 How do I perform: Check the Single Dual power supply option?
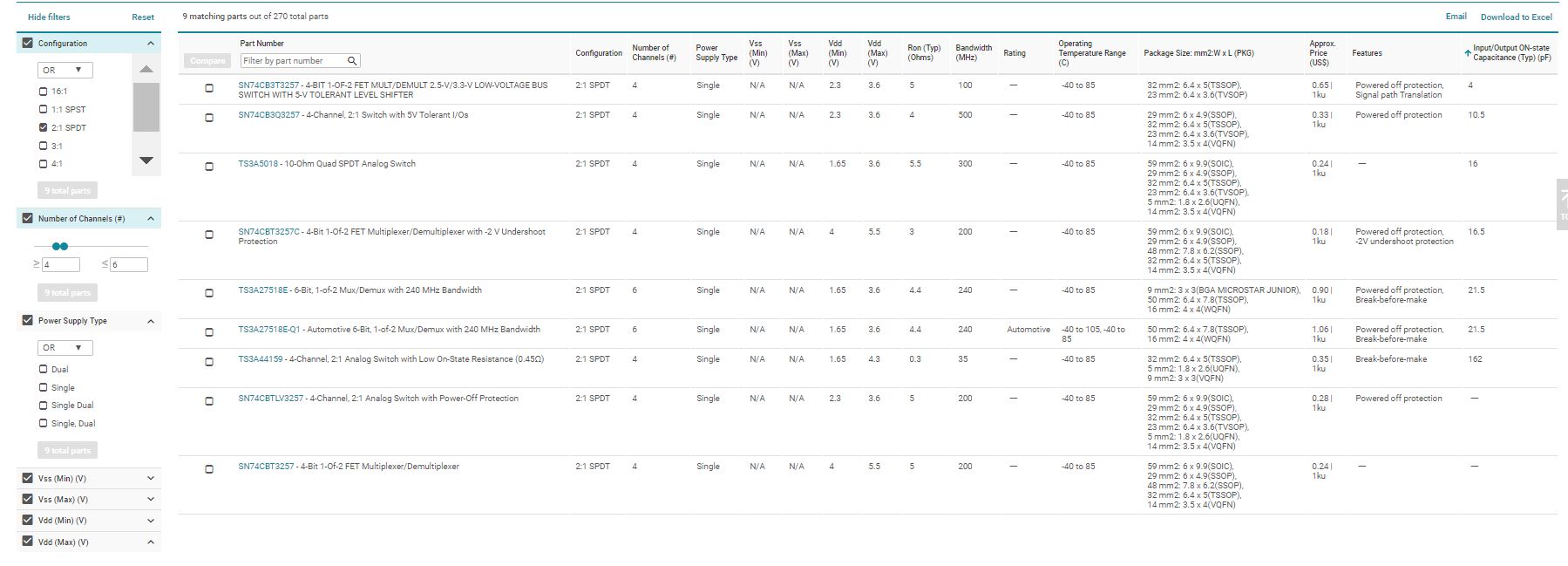[44, 405]
